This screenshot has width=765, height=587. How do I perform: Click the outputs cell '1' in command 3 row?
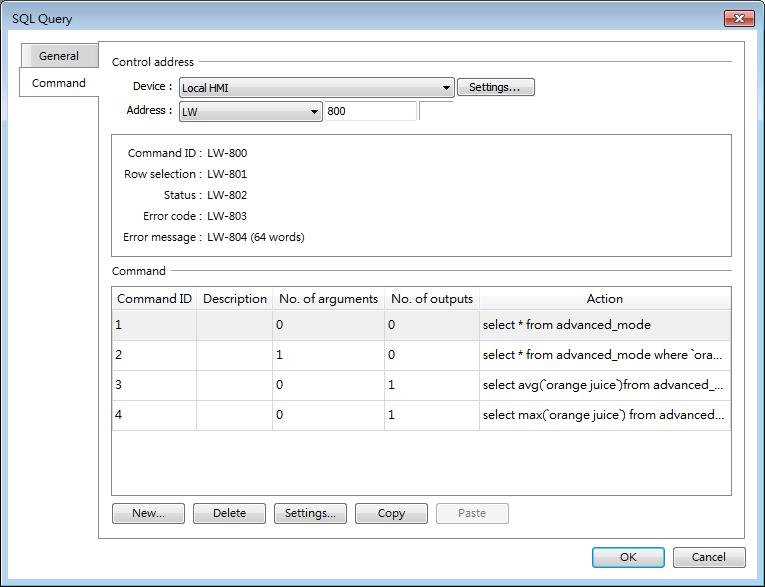coord(432,385)
